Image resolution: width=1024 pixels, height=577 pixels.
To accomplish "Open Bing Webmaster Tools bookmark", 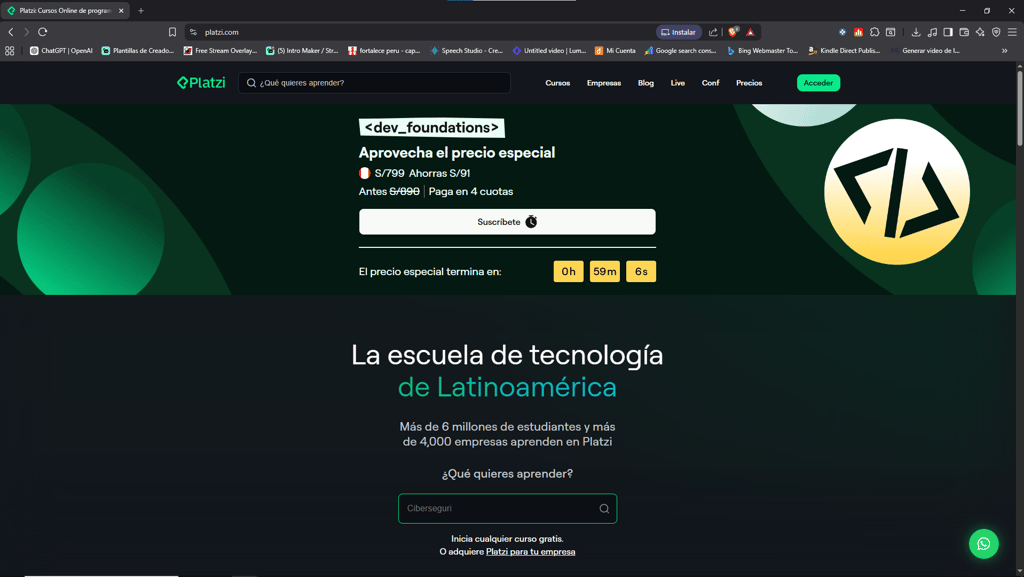I will pyautogui.click(x=762, y=50).
